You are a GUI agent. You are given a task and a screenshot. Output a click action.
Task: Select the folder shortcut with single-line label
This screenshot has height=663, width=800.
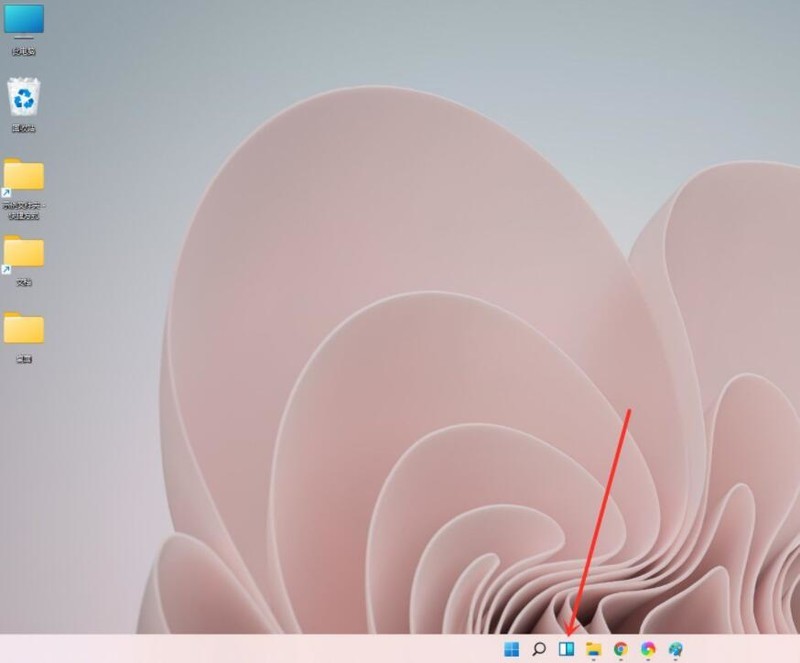(23, 260)
